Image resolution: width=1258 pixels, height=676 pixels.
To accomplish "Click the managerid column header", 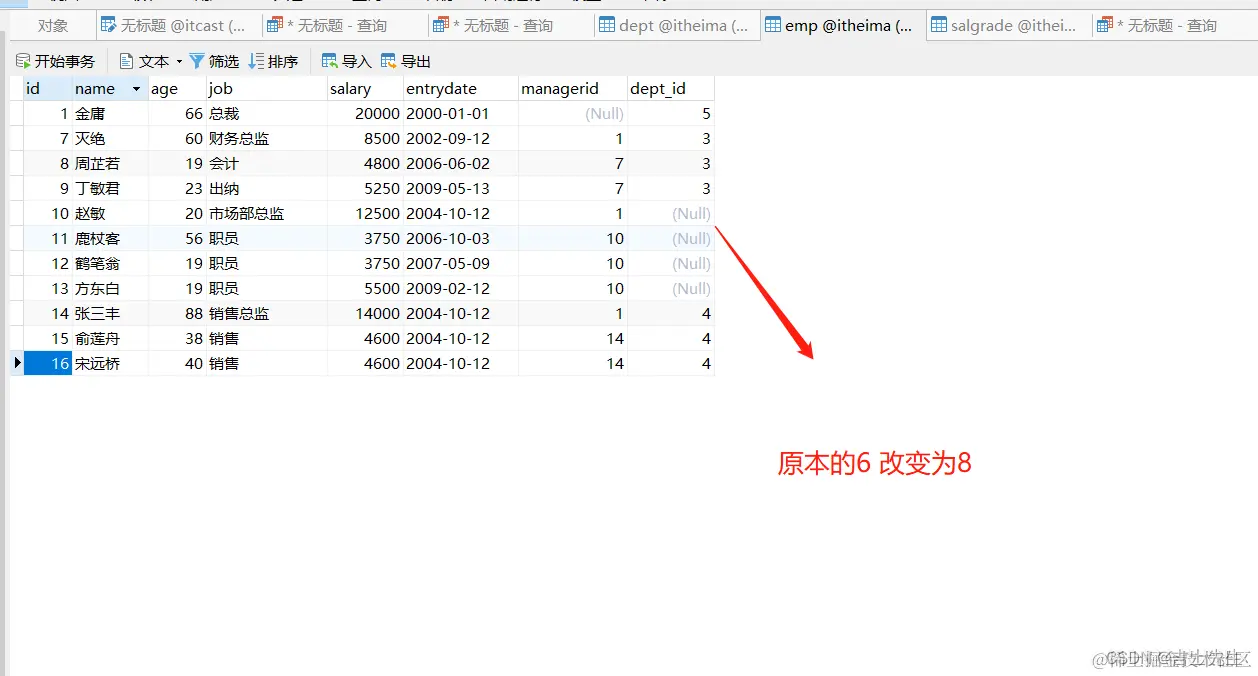I will click(x=573, y=89).
